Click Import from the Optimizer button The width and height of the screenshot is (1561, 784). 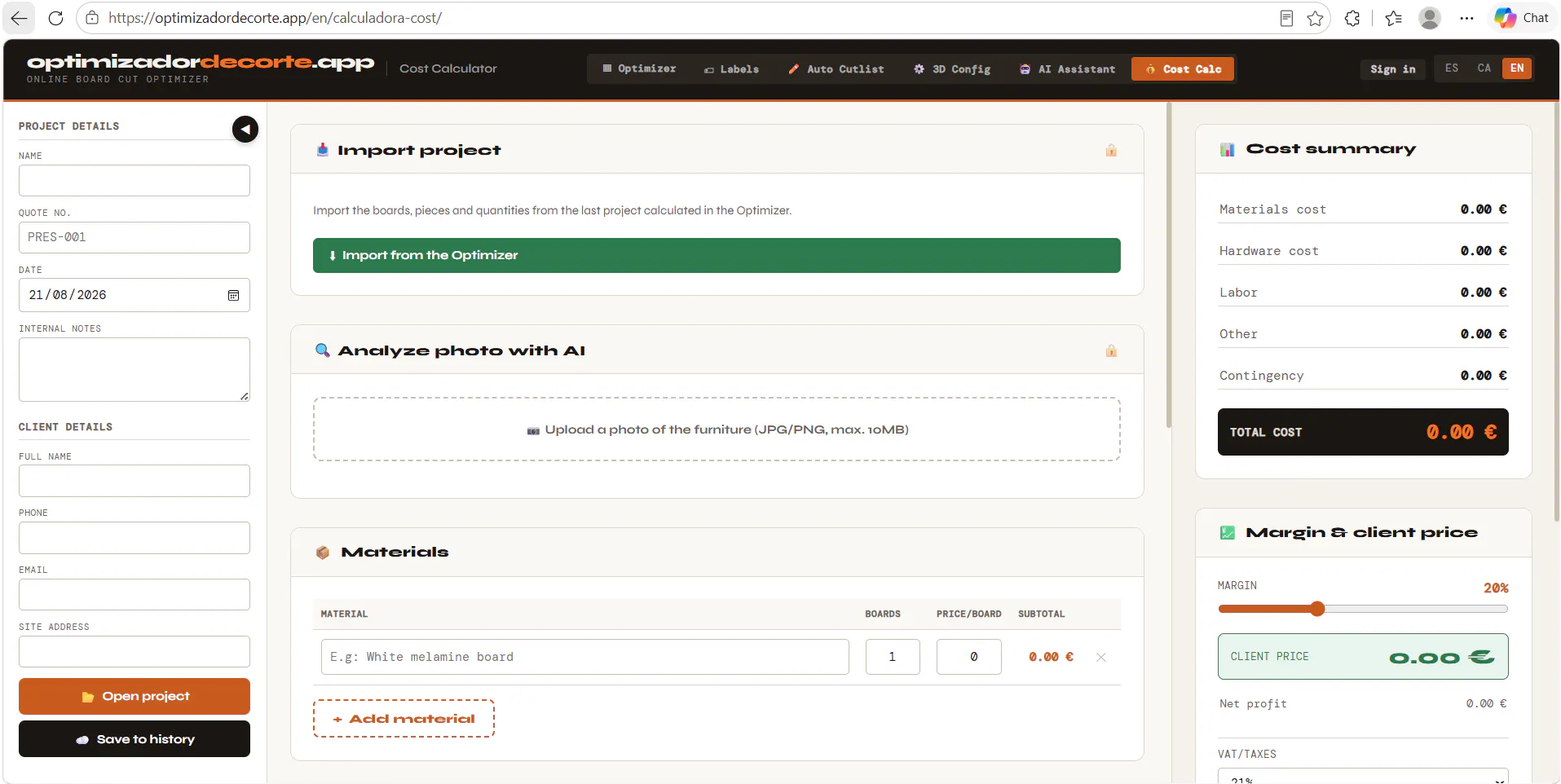(x=717, y=255)
